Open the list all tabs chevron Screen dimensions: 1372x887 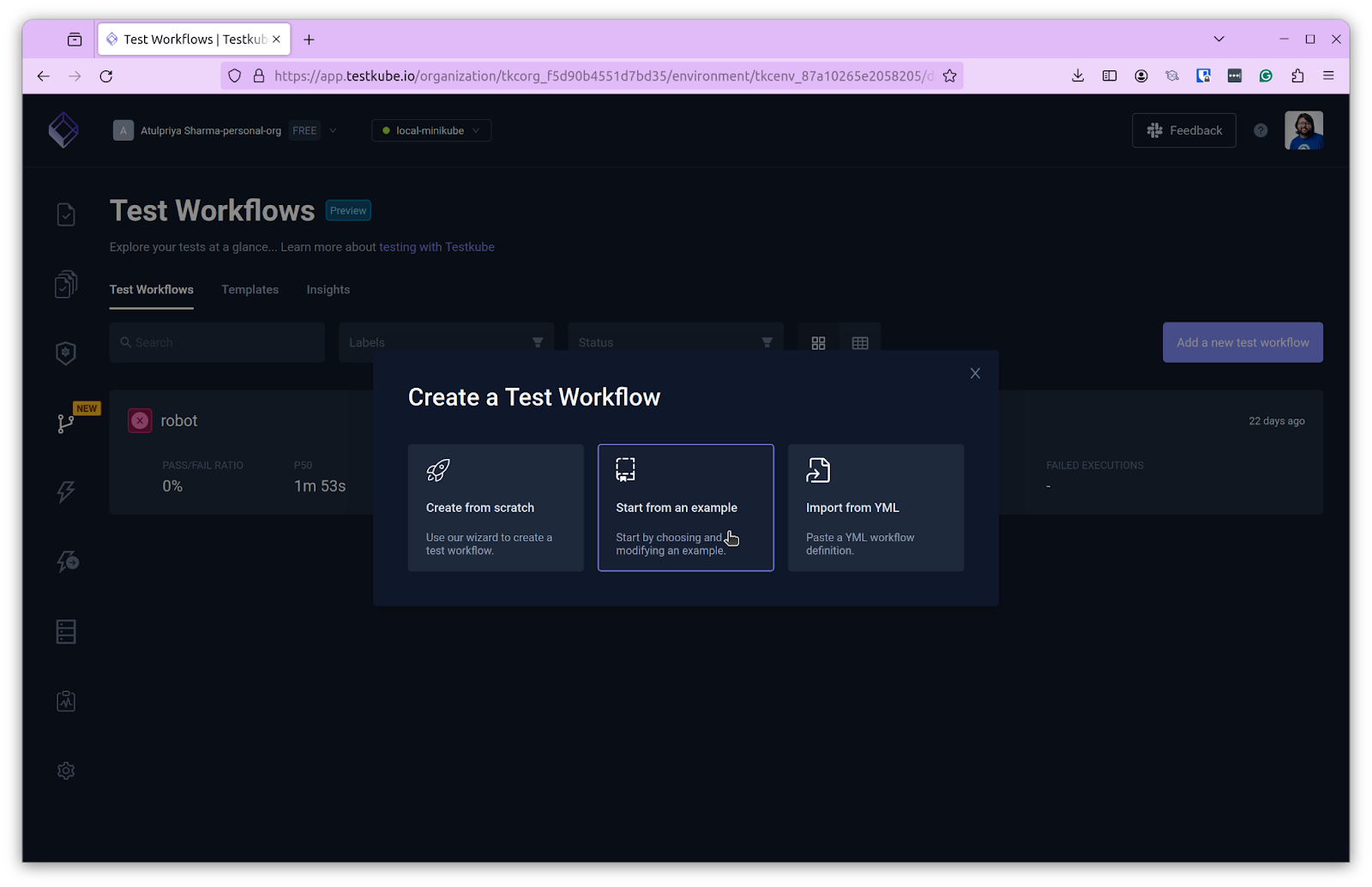pos(1219,39)
